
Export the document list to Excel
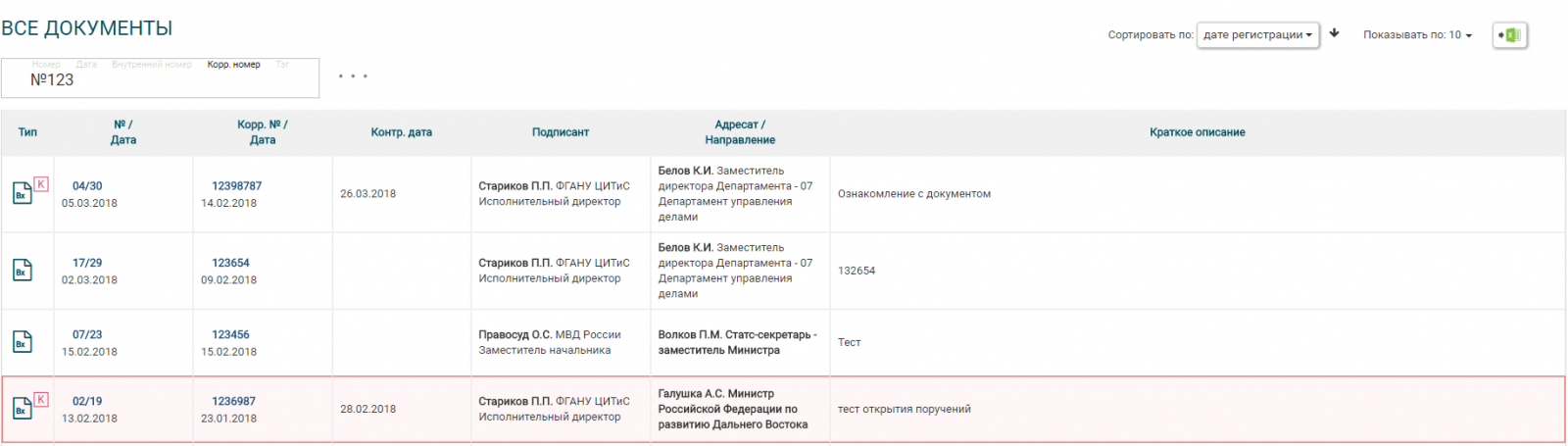click(1509, 35)
